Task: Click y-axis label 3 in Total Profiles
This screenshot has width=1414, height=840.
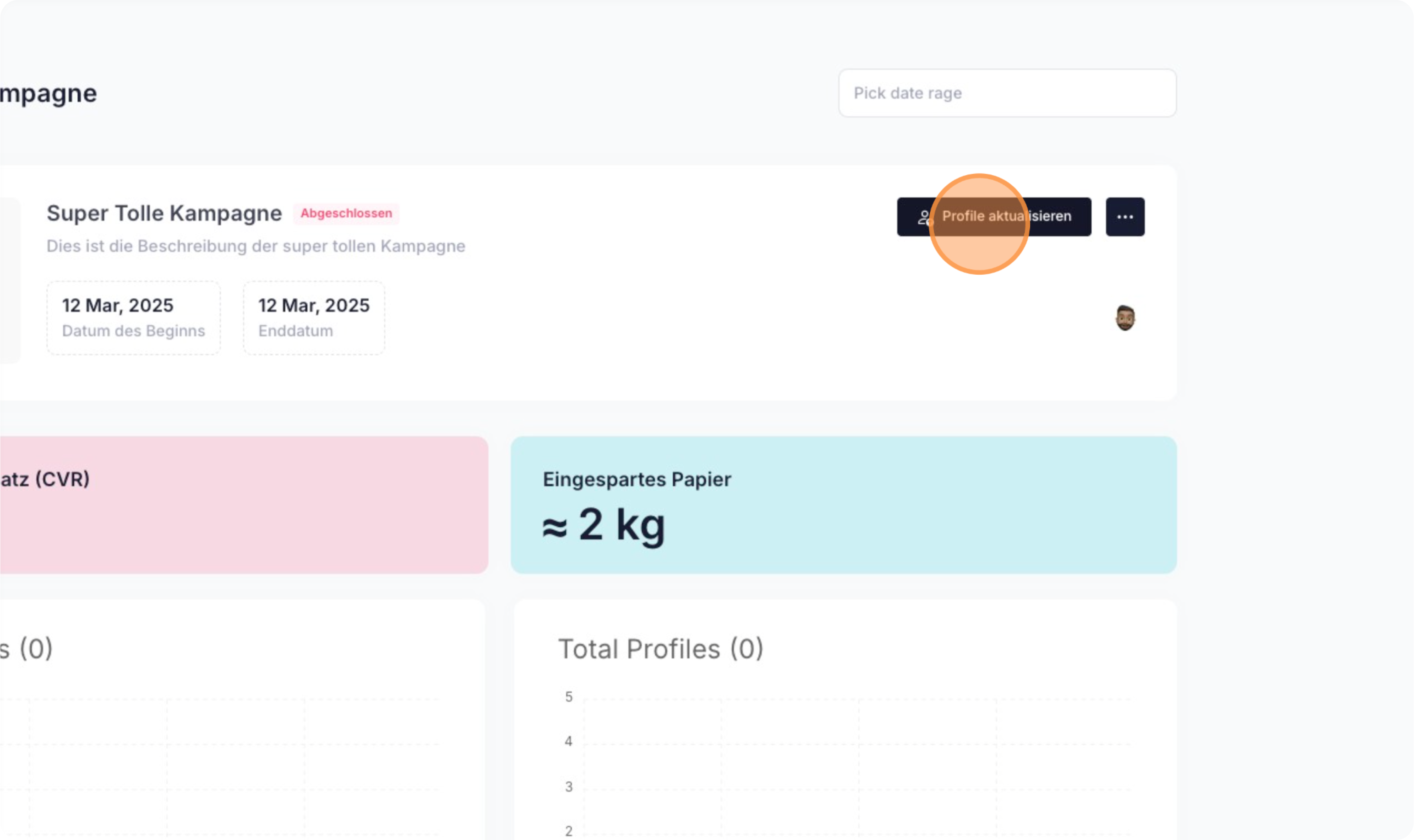Action: pyautogui.click(x=569, y=786)
